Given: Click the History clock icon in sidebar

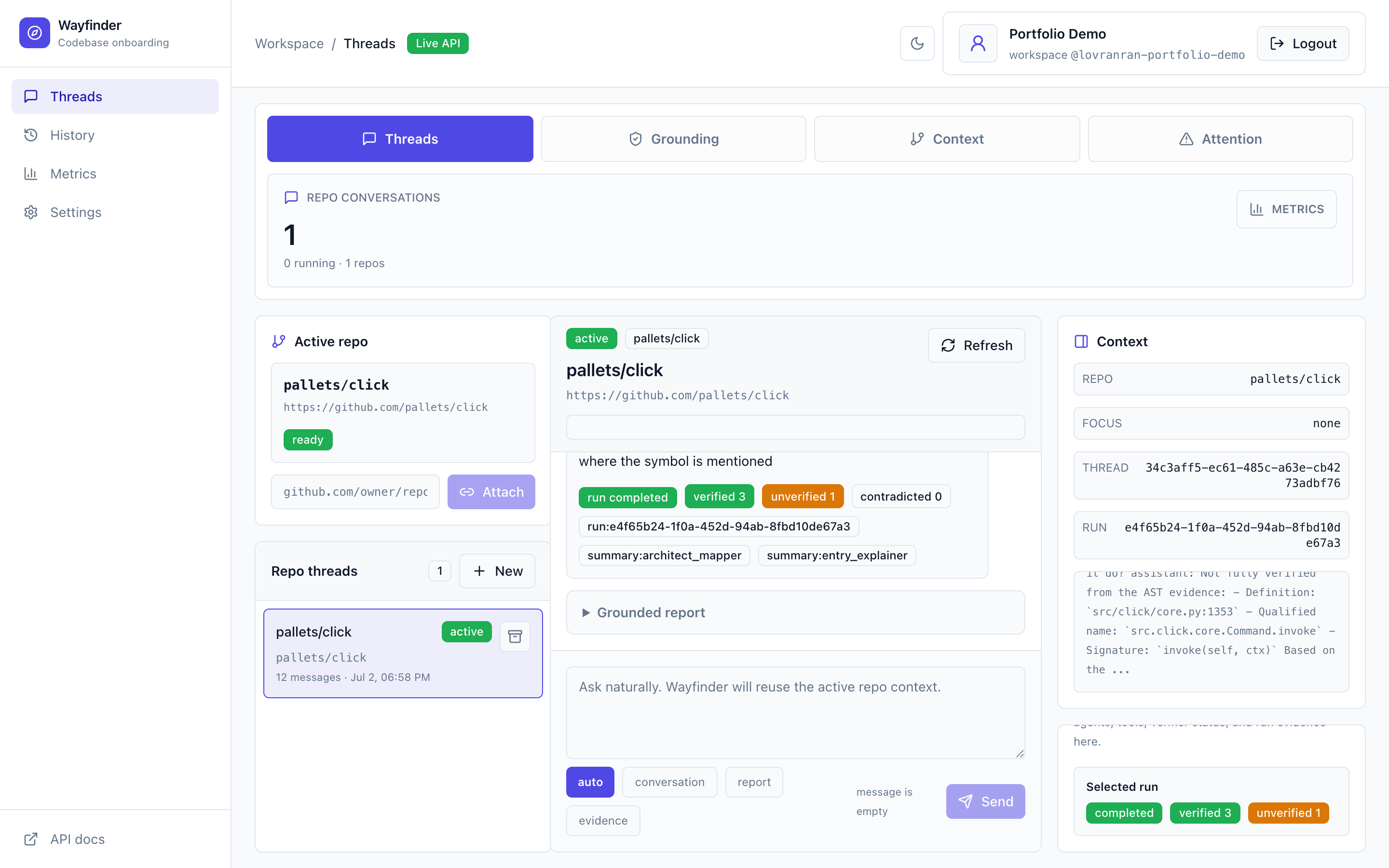Looking at the screenshot, I should pyautogui.click(x=31, y=135).
